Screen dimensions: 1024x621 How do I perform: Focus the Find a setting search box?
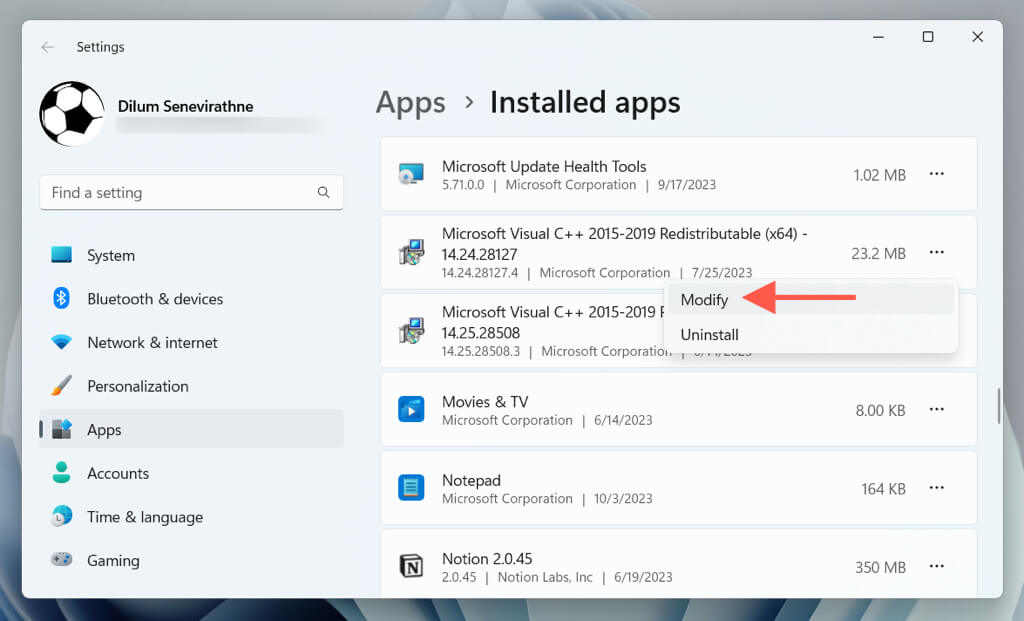click(180, 192)
